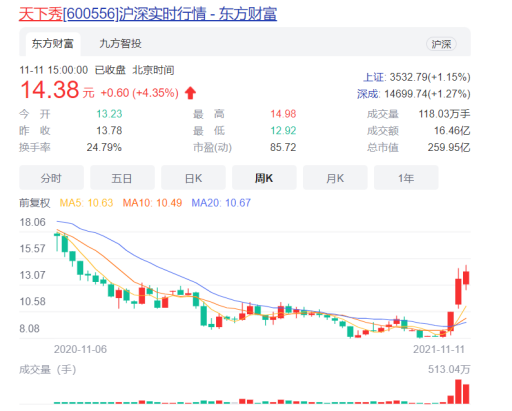Open the 上证 index link
Screen dimensions: 512x411
coord(374,77)
